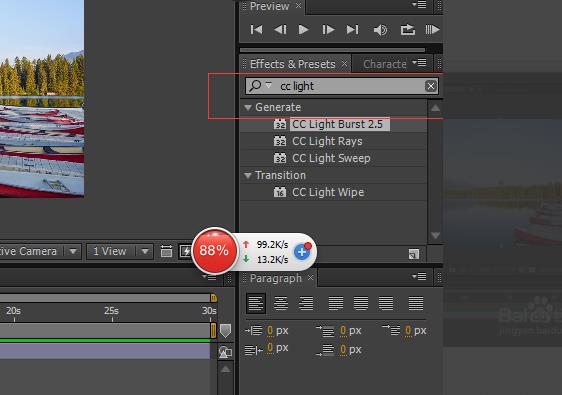Step forward one frame in Preview

tap(328, 29)
